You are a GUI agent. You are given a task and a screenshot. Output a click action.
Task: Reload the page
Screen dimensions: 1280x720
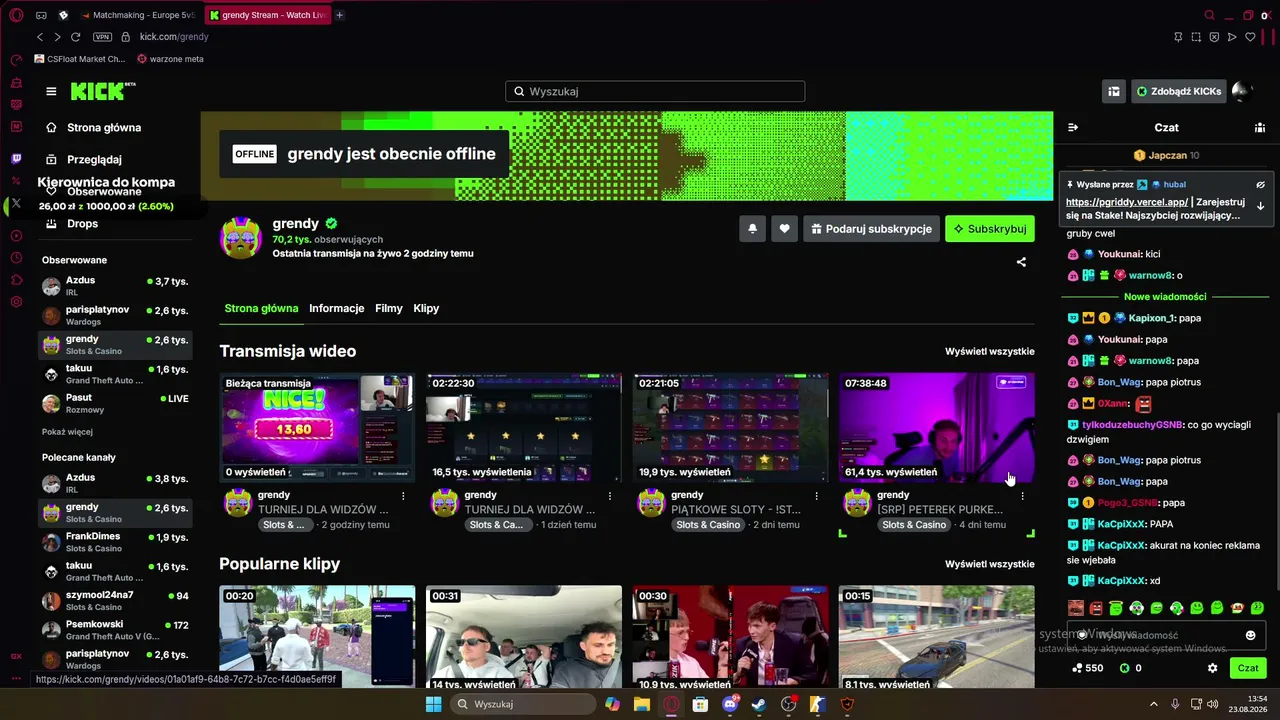[x=74, y=37]
